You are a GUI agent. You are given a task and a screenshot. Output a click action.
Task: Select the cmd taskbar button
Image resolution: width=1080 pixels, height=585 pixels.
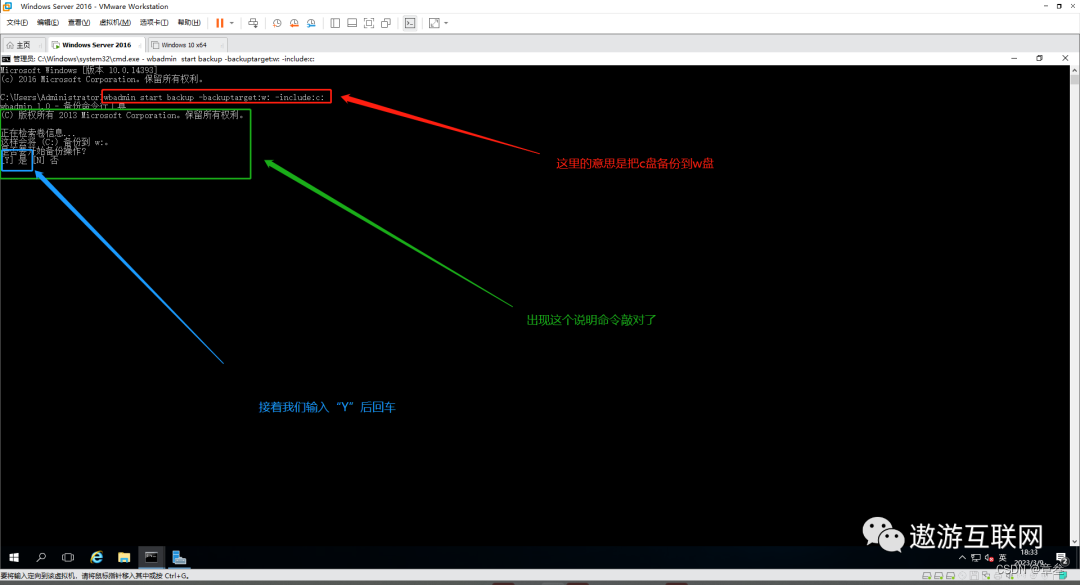point(152,557)
